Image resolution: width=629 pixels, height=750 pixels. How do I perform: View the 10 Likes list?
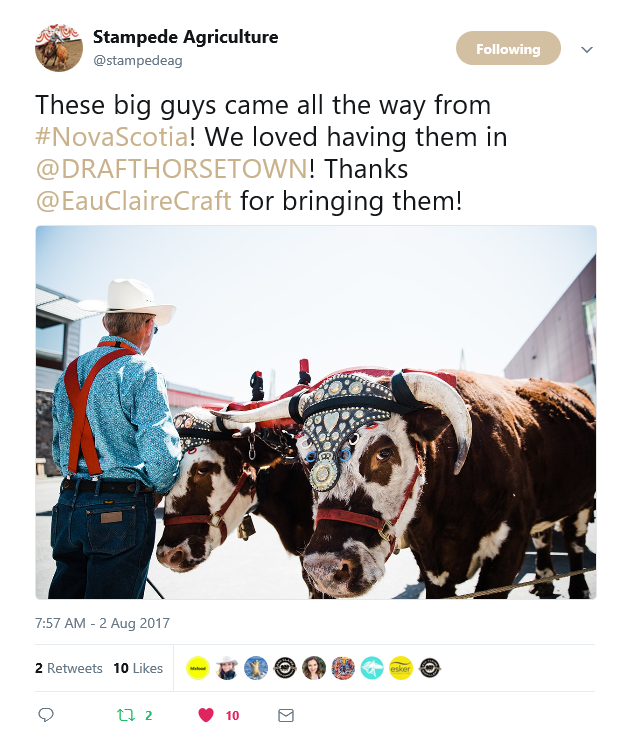pyautogui.click(x=138, y=668)
